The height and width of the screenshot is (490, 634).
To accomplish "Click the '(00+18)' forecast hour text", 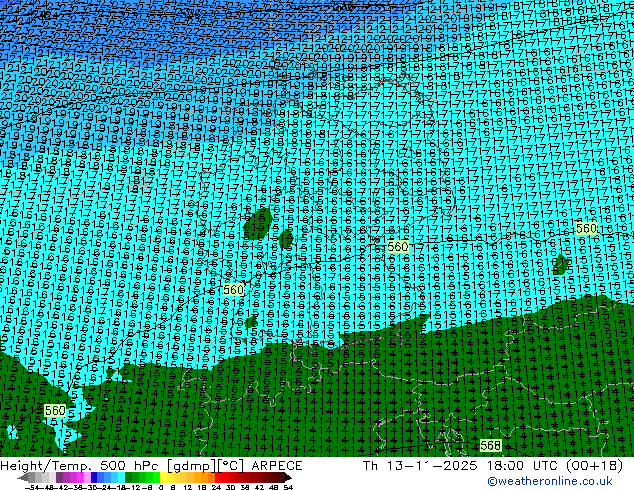I will pos(594,466).
